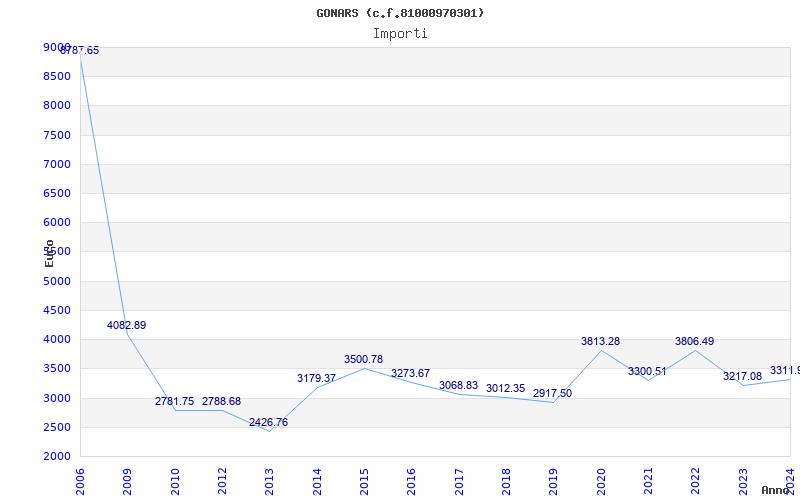Screen dimensions: 800x500
Task: Click the 2019 x-axis year label
Action: (x=554, y=482)
